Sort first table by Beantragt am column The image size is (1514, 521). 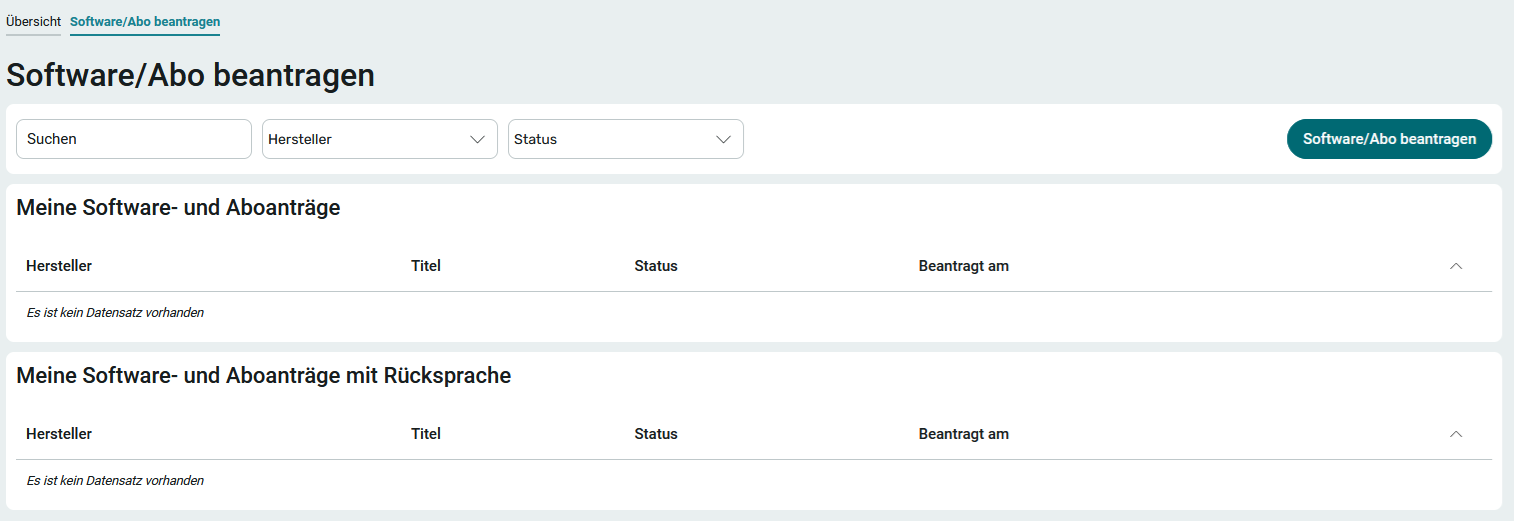tap(963, 266)
